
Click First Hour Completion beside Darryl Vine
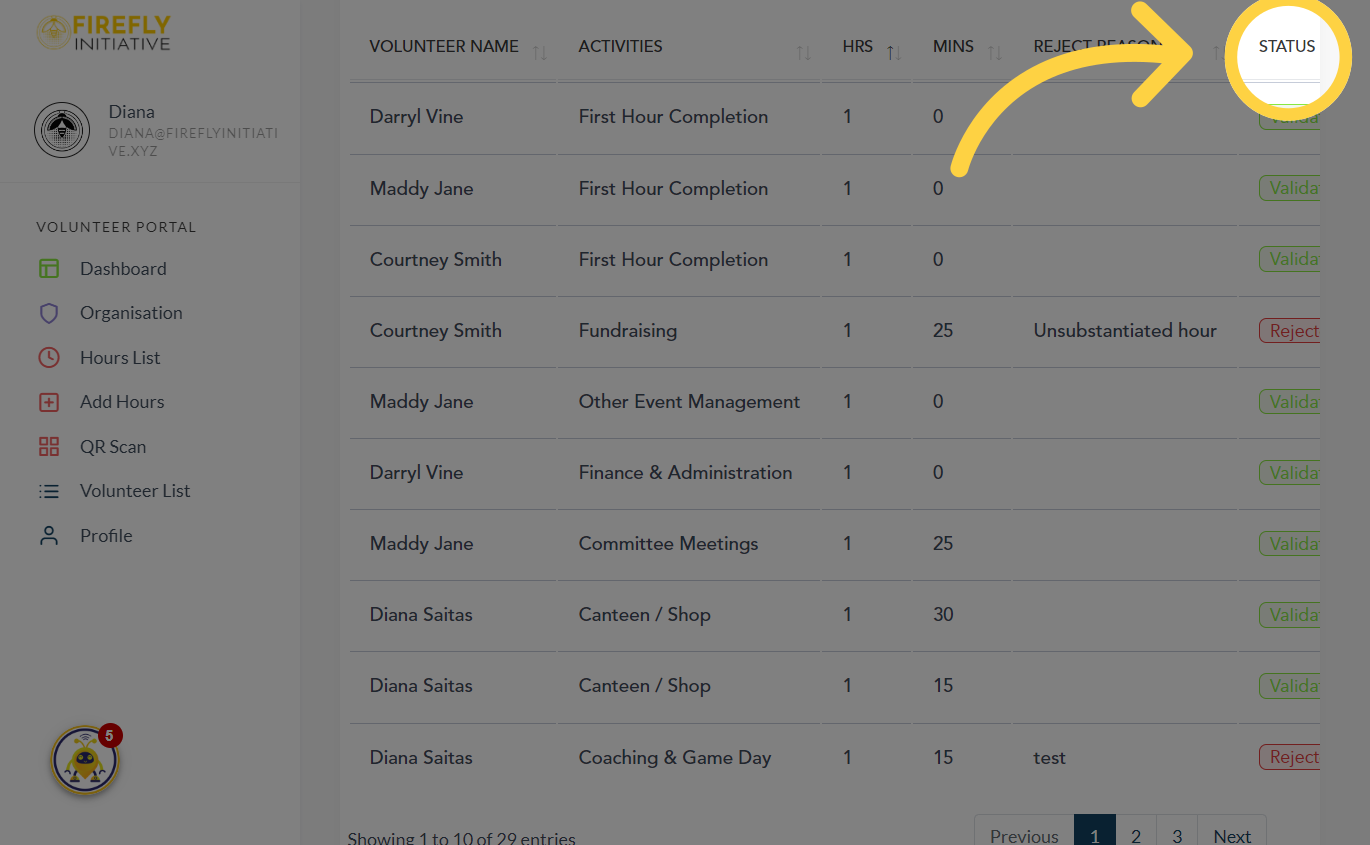pyautogui.click(x=674, y=117)
